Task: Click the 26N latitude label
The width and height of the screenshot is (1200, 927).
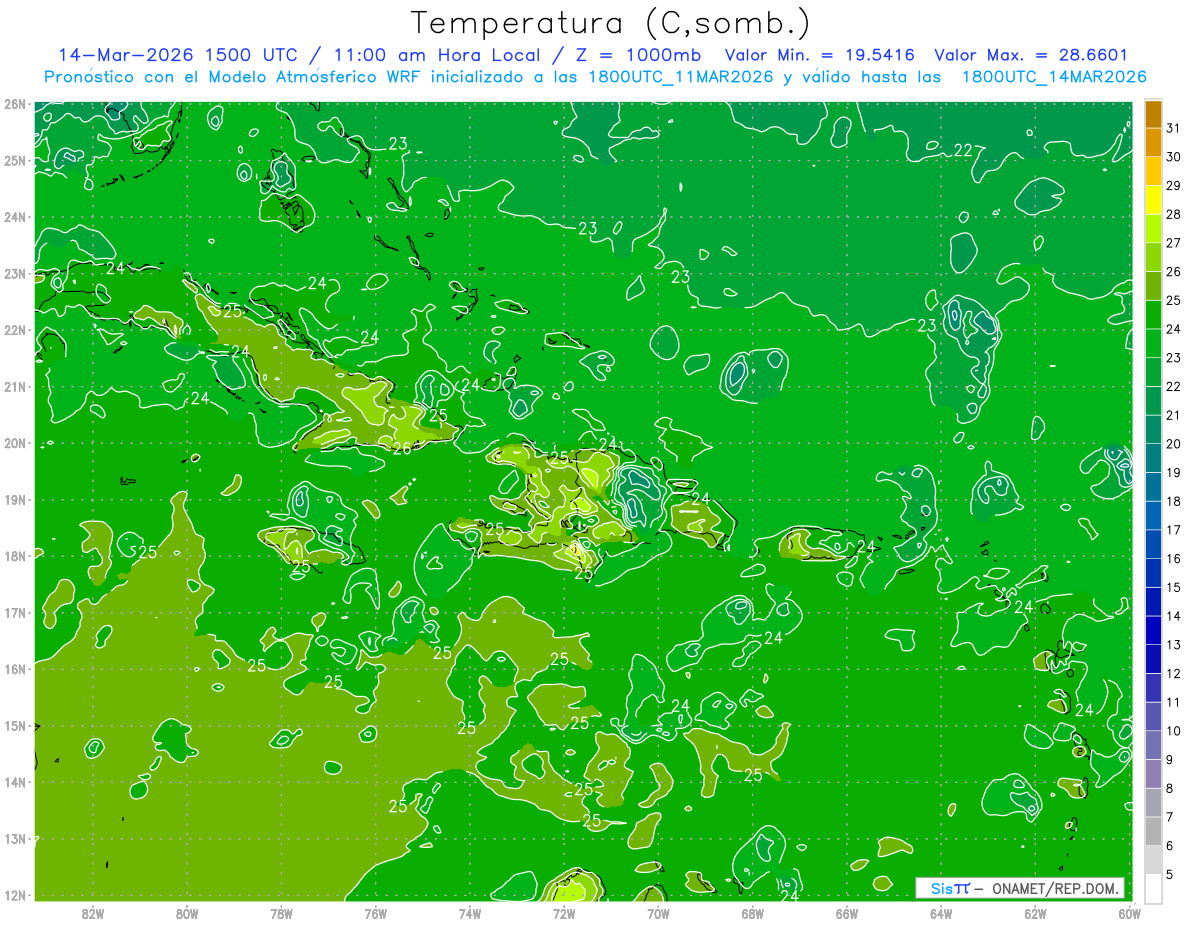Action: pyautogui.click(x=14, y=104)
